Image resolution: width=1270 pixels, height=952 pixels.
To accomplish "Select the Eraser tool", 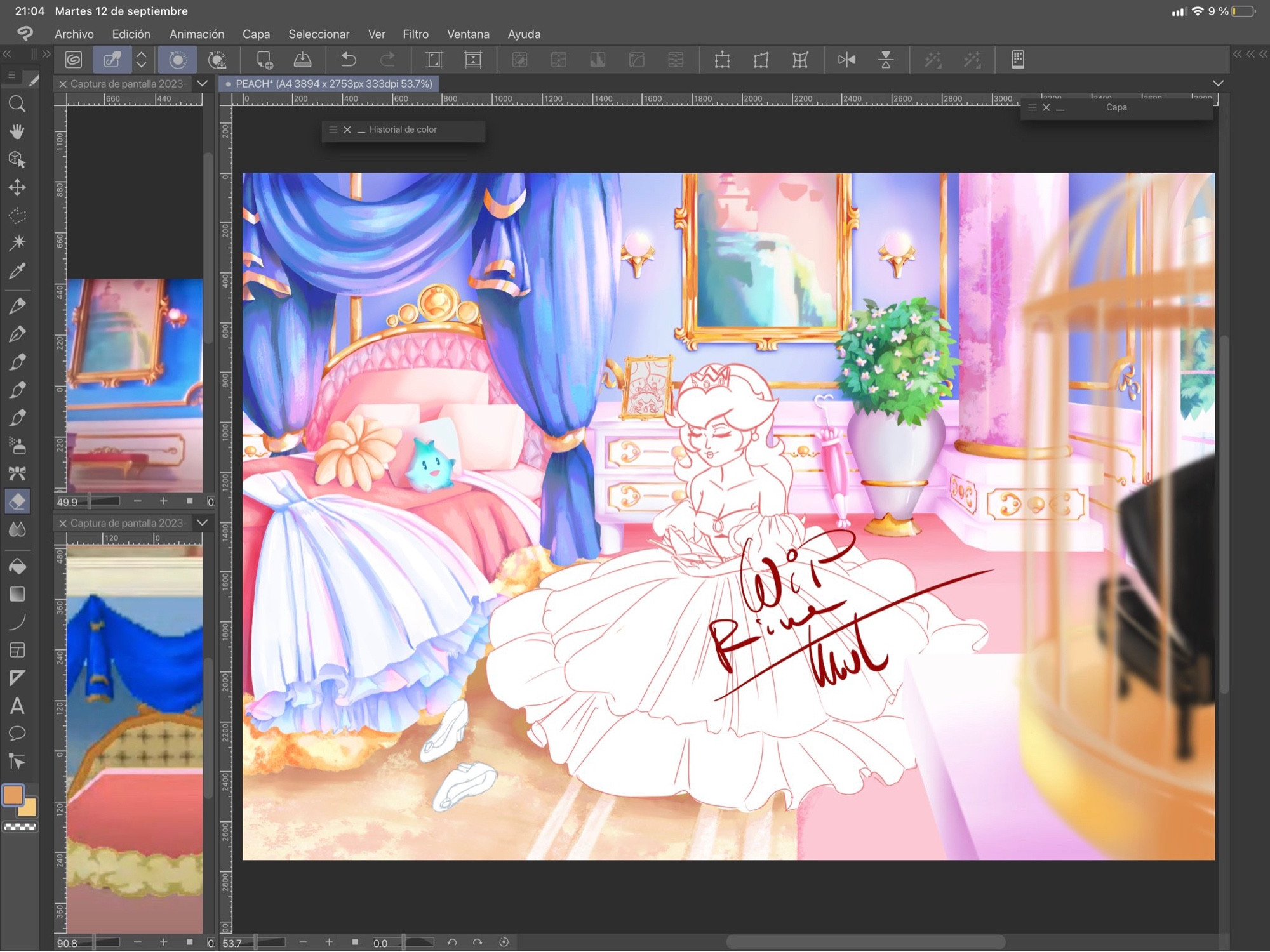I will [17, 501].
